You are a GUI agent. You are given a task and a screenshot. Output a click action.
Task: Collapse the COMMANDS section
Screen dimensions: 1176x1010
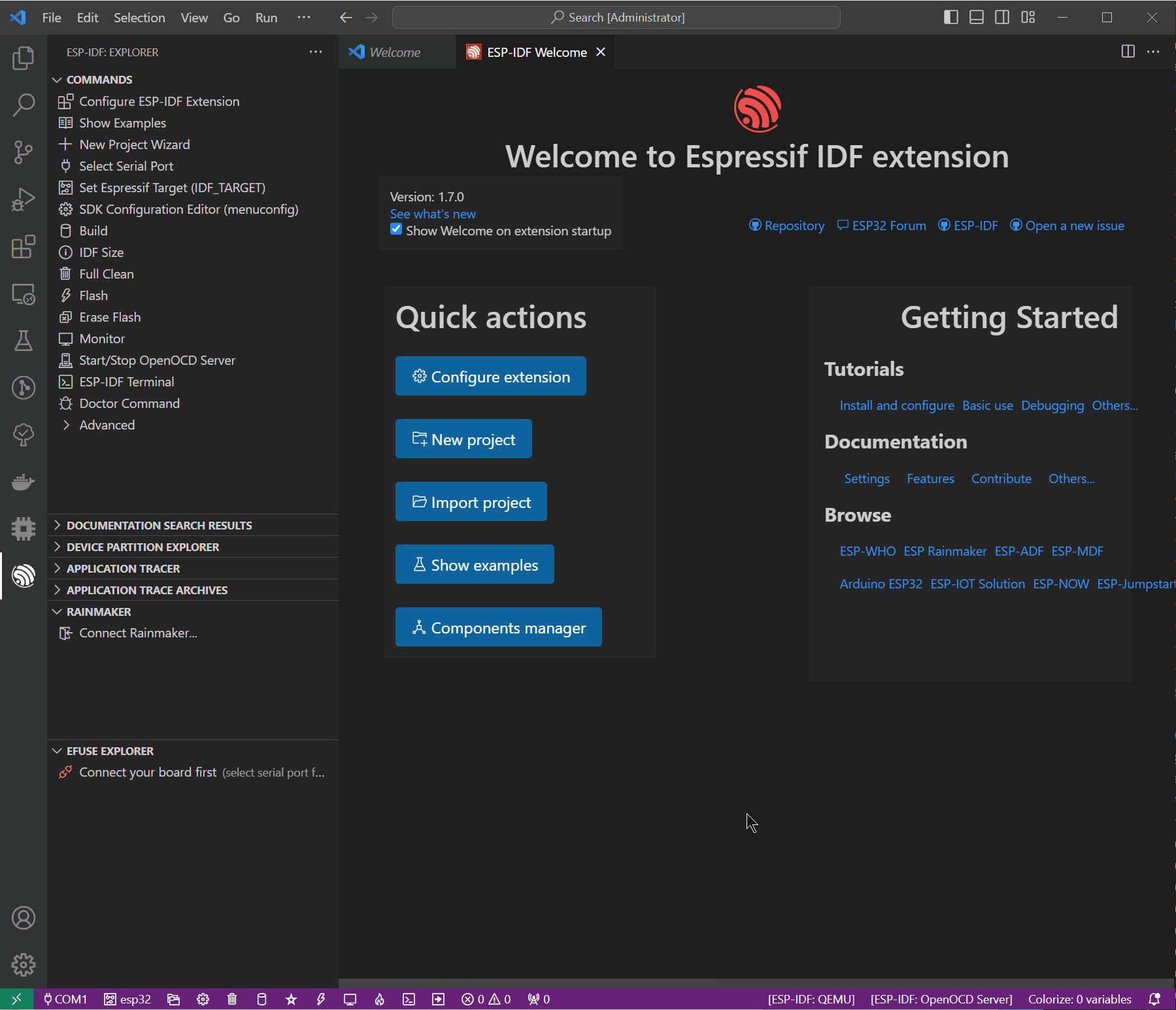(193, 80)
